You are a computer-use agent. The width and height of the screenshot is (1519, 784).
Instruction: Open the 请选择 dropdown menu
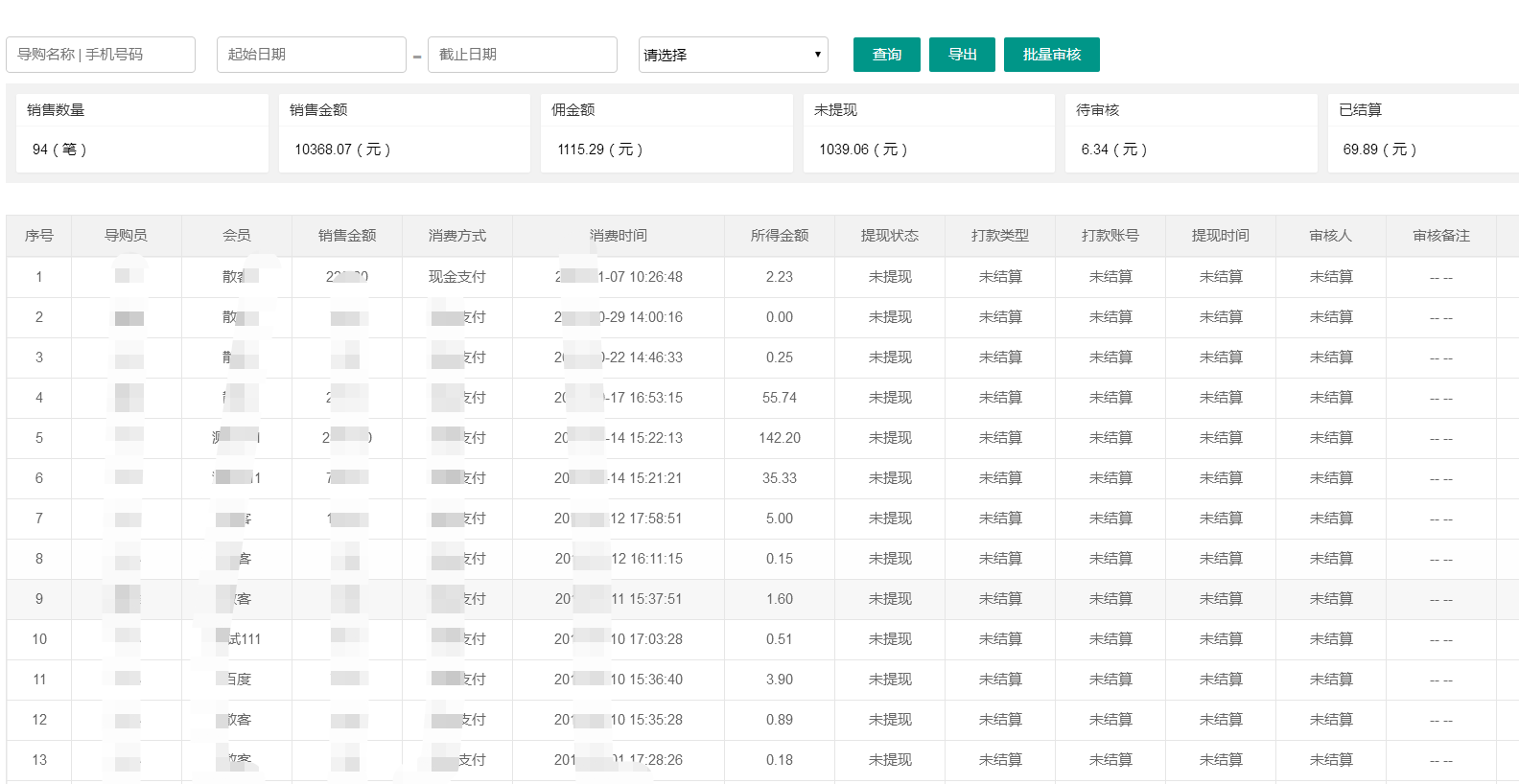[x=733, y=55]
